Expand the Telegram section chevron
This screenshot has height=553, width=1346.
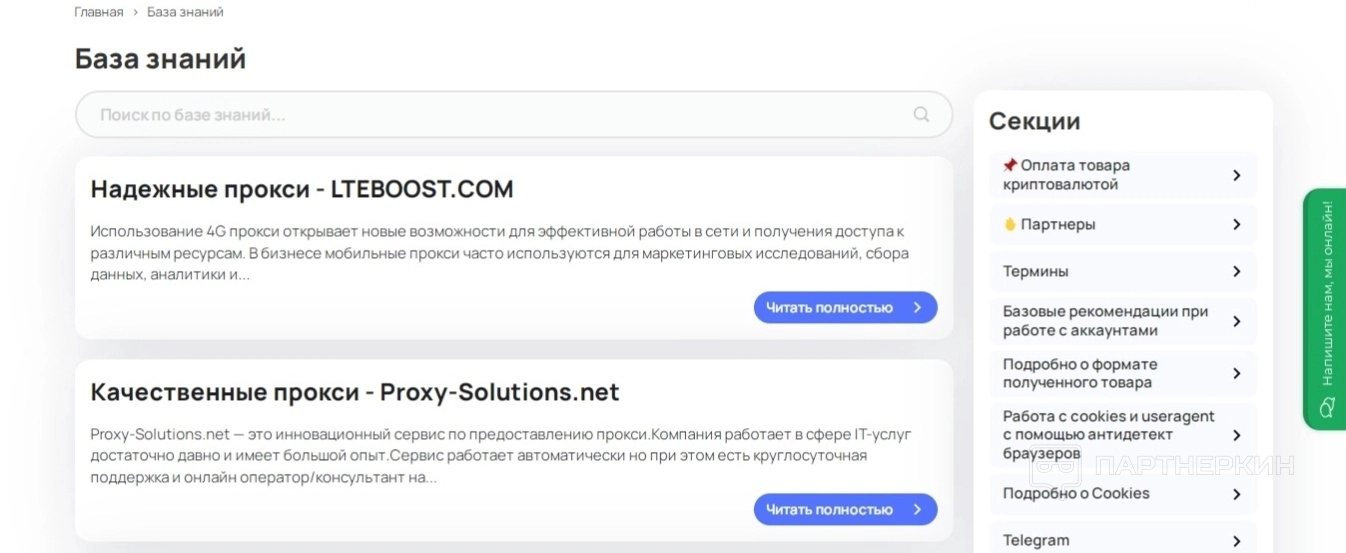1236,541
